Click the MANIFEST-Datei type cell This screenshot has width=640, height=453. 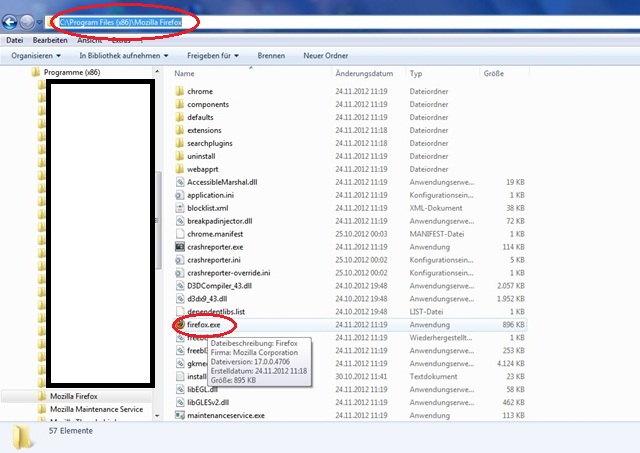point(437,234)
